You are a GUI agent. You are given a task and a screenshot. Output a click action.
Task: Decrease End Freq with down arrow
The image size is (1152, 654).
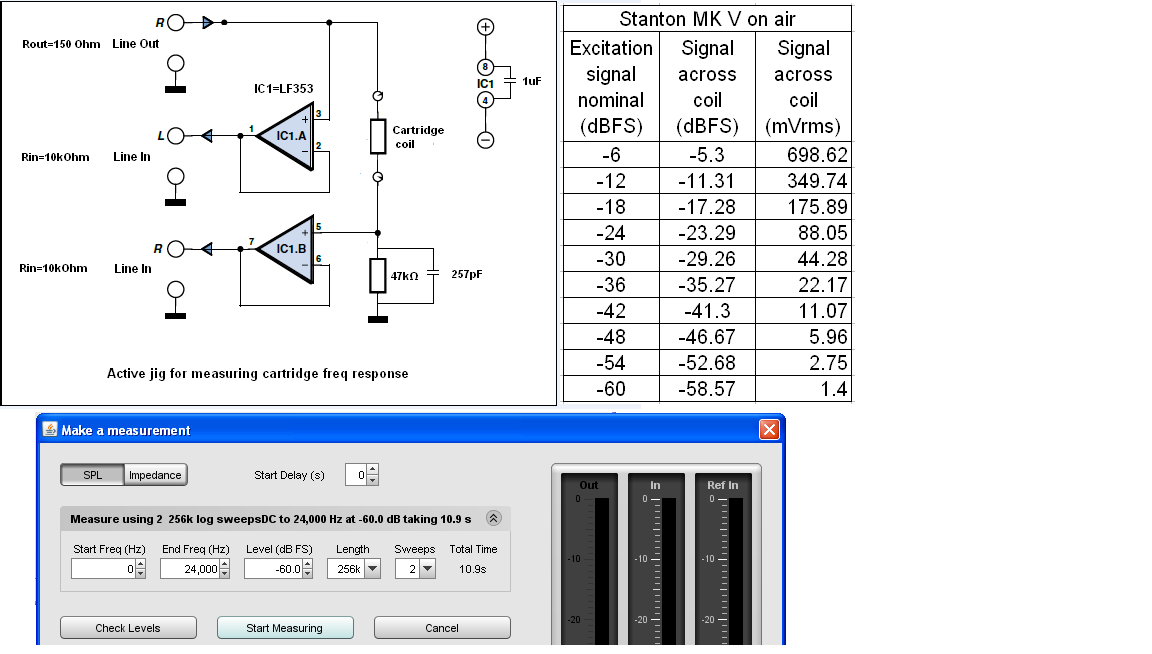(x=225, y=574)
